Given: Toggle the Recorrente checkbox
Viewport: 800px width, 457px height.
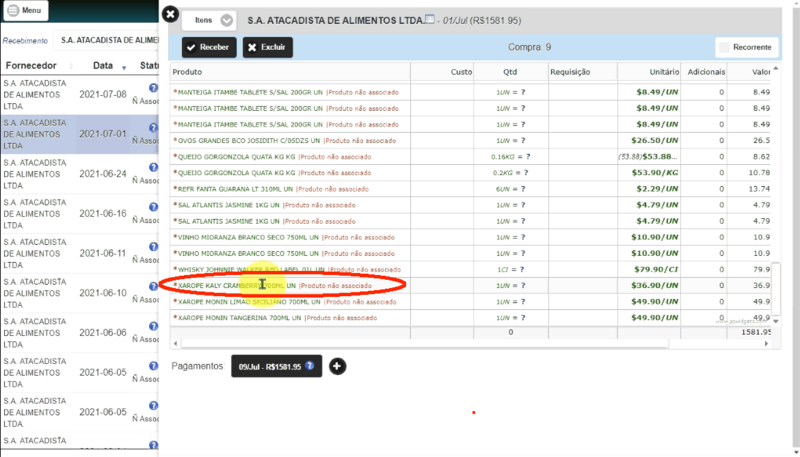Looking at the screenshot, I should point(724,47).
